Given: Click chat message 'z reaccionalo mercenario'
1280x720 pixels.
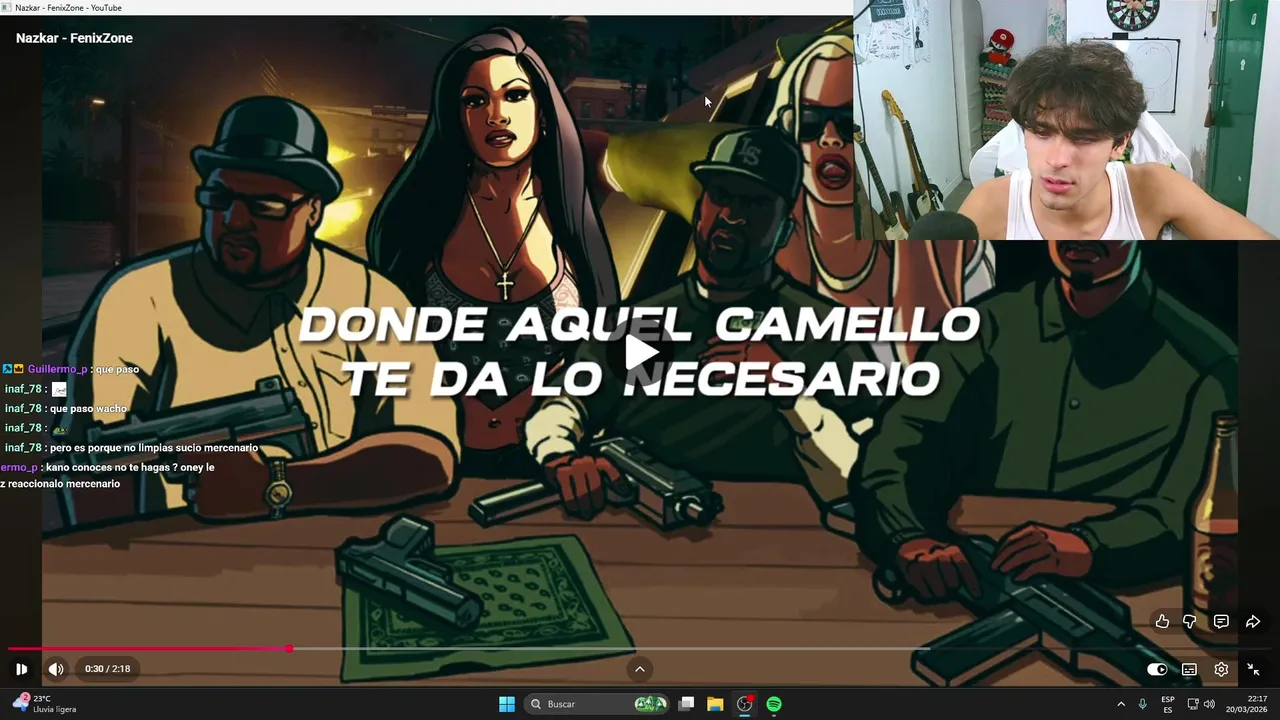Looking at the screenshot, I should (x=60, y=484).
